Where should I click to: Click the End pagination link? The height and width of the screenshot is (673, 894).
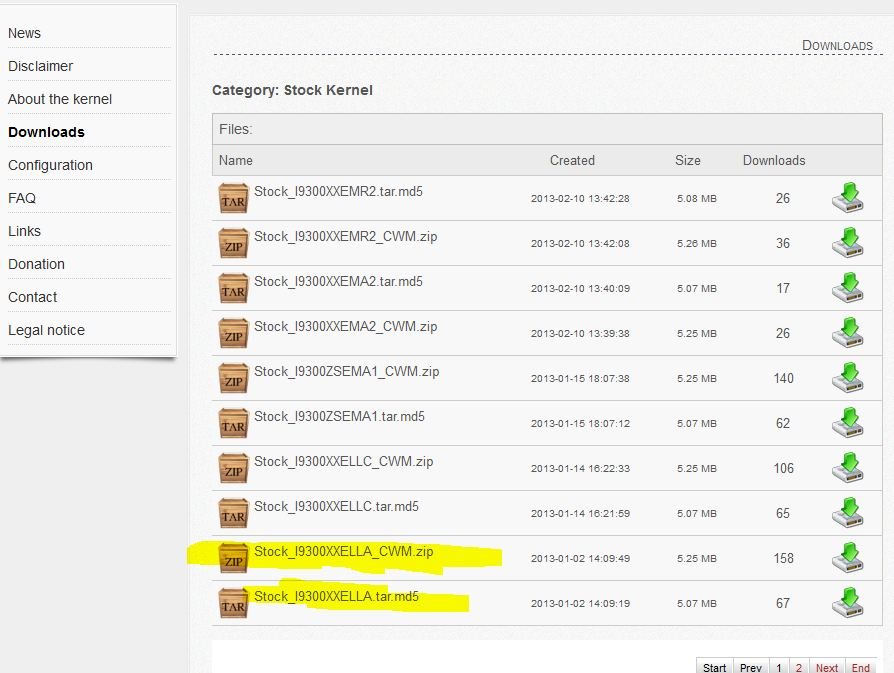860,667
